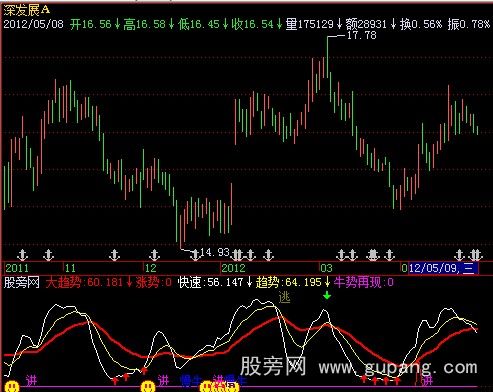Click the amplitude value 振0.78%
The height and width of the screenshot is (392, 493).
tap(469, 24)
